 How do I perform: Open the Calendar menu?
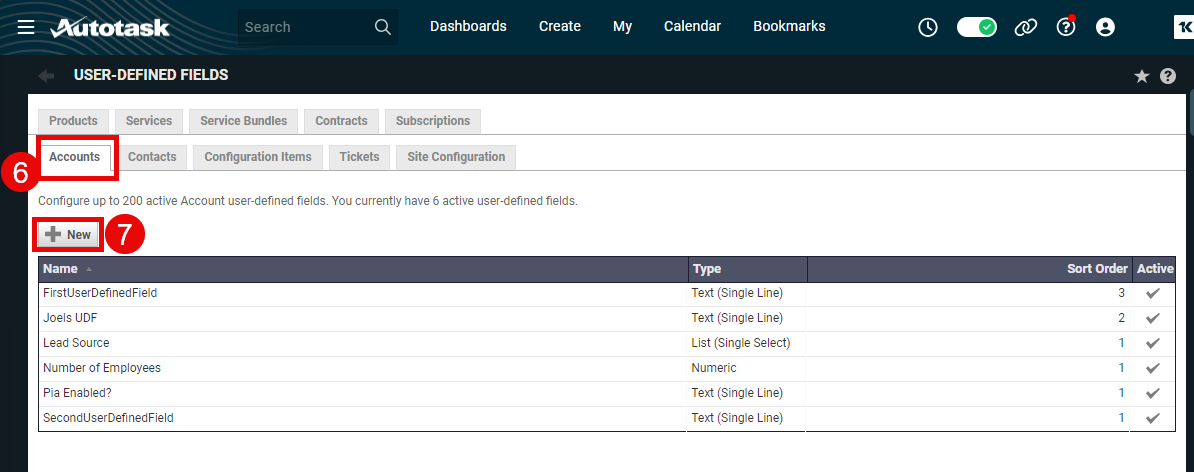coord(692,26)
